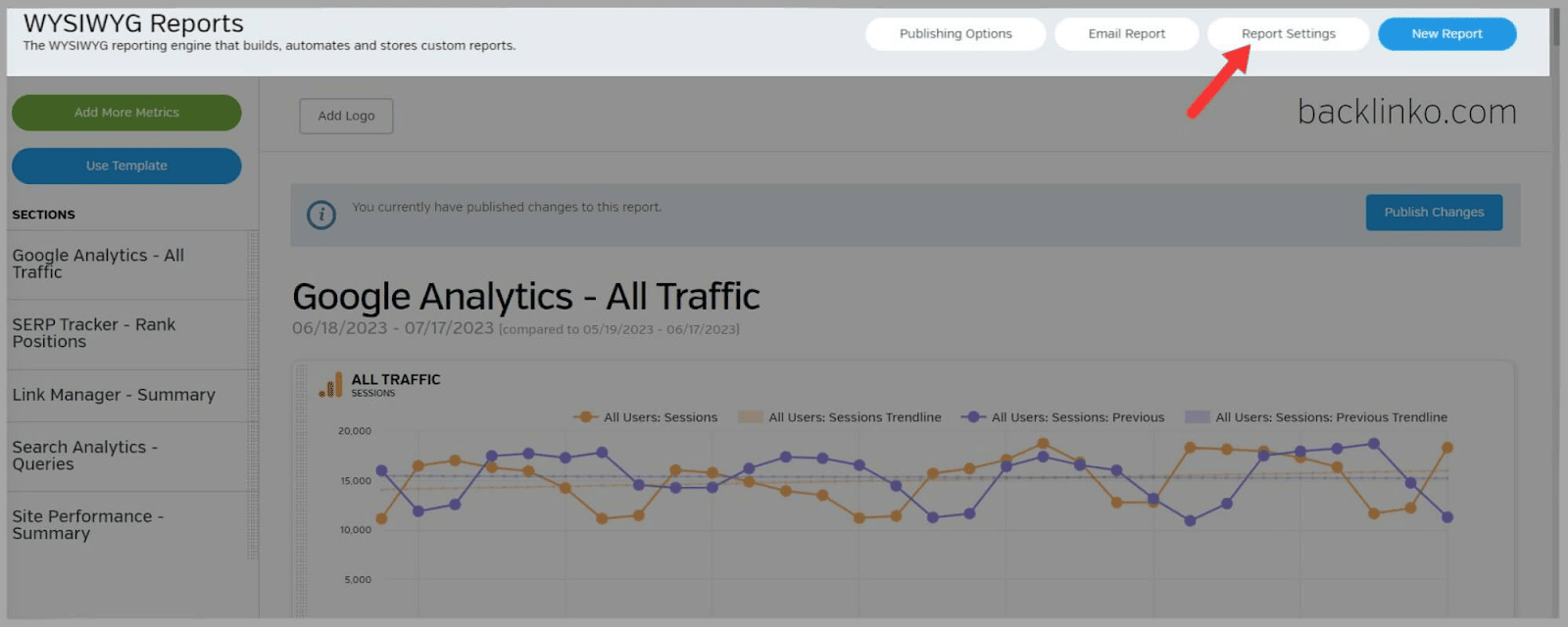Click the Sessions: Previous Trendline color swatch
The height and width of the screenshot is (627, 1568).
(1197, 417)
